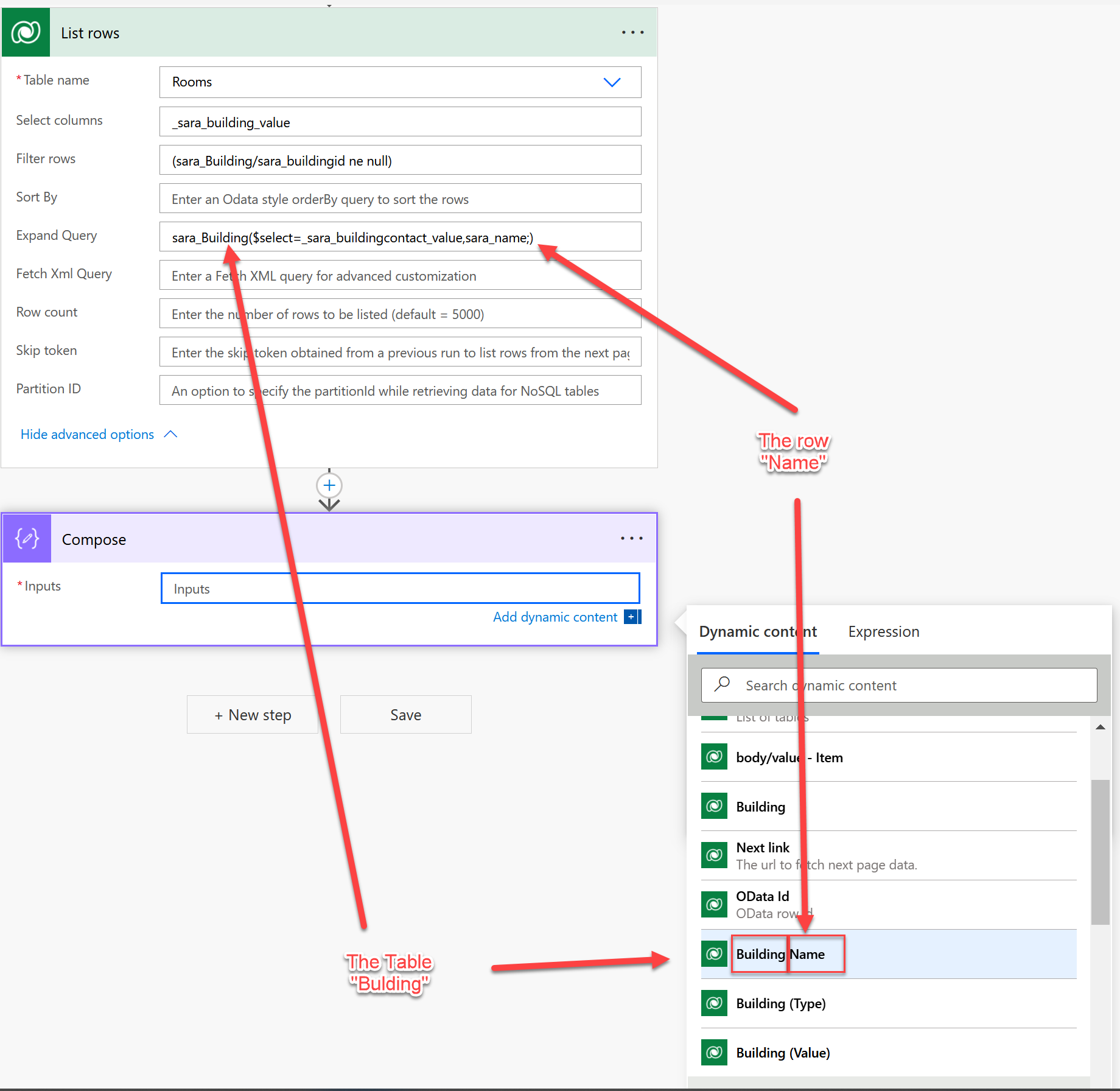Open the Table name Rooms dropdown
Image resolution: width=1120 pixels, height=1091 pixels.
(x=612, y=82)
